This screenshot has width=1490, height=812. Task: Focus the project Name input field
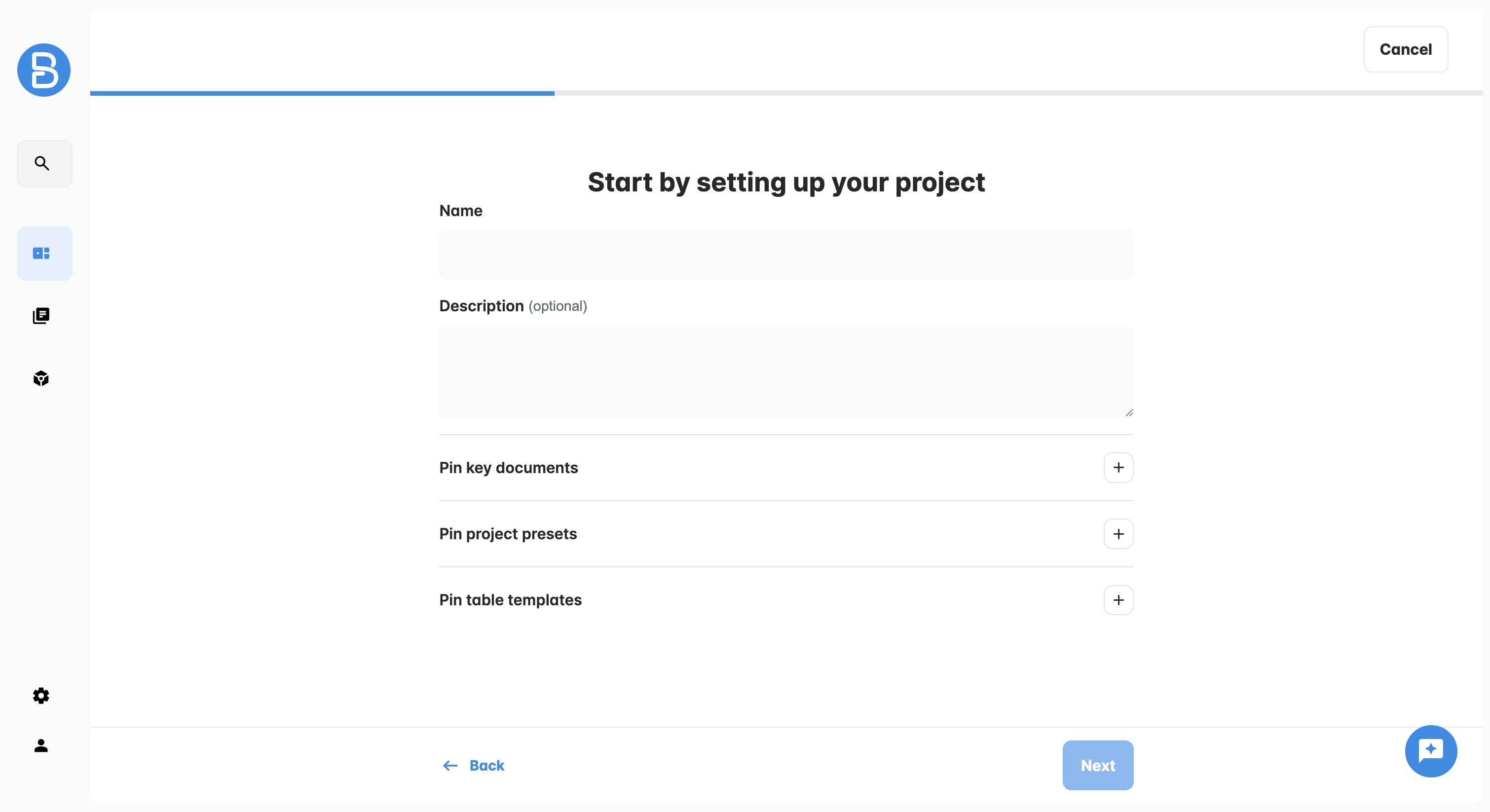786,255
